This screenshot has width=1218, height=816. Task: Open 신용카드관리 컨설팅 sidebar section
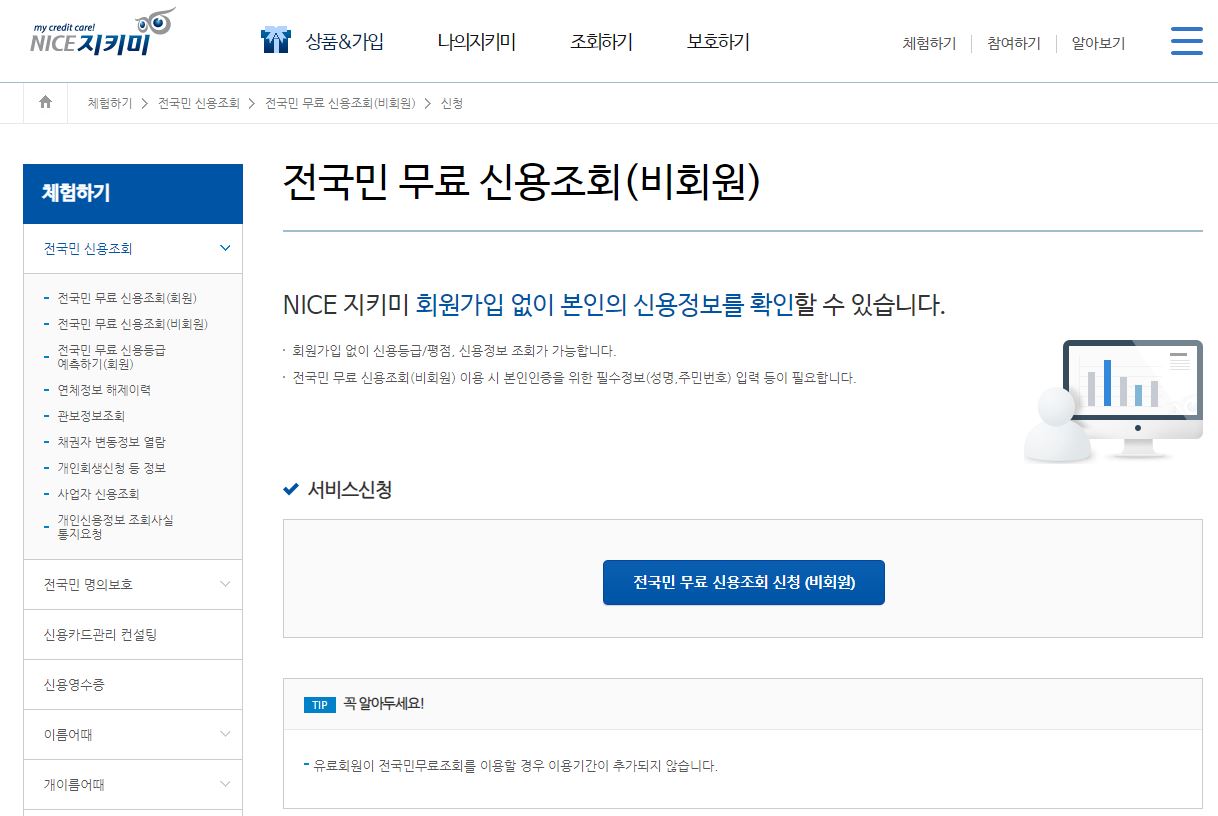[x=133, y=634]
